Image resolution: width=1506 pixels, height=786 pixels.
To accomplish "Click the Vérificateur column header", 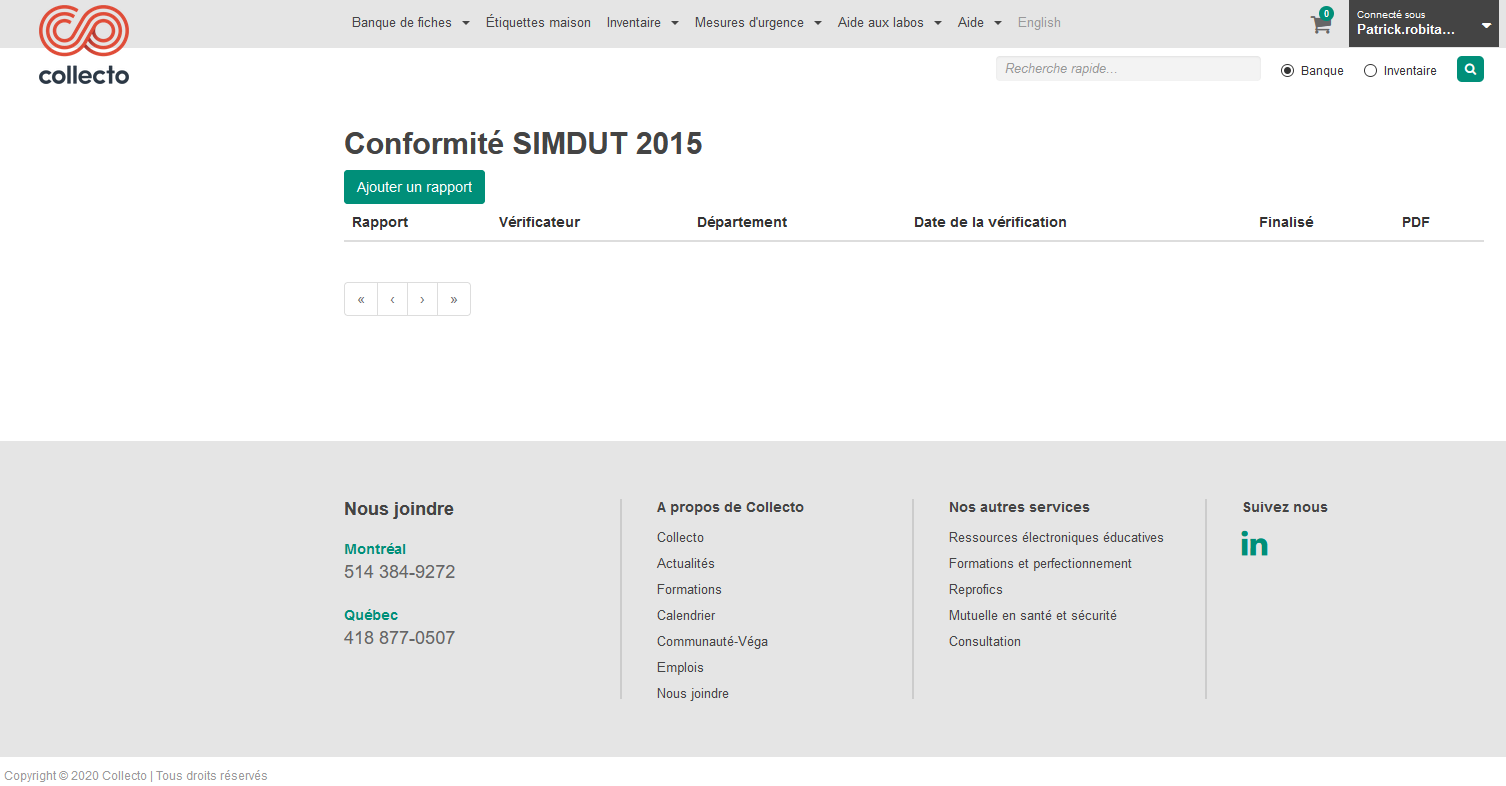I will coord(539,222).
